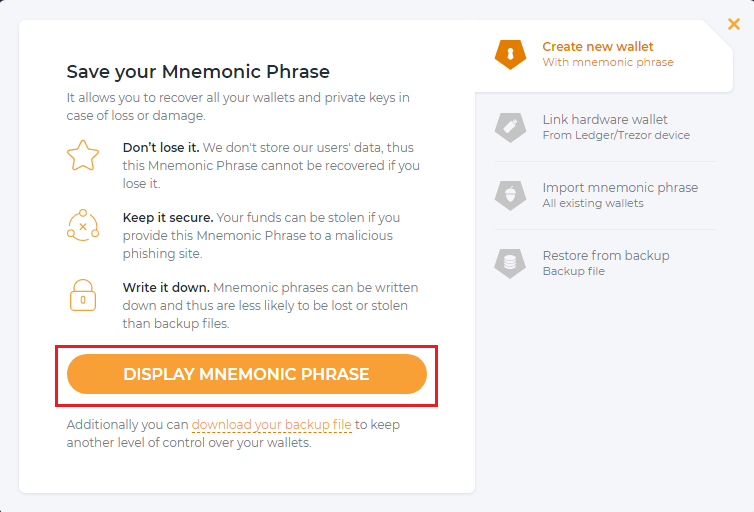754x512 pixels.
Task: Click the Backup file subtitle text
Action: [573, 272]
